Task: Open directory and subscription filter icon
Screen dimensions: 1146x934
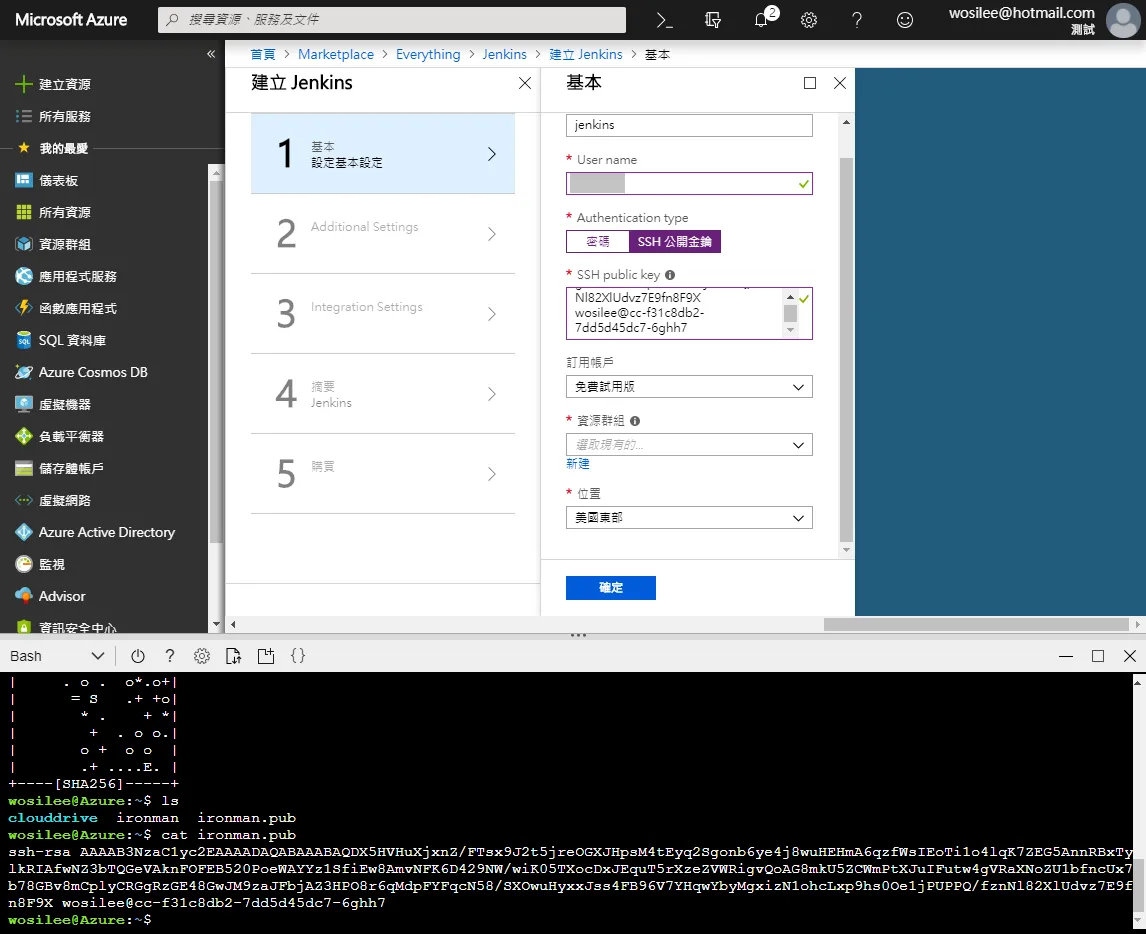Action: point(713,20)
